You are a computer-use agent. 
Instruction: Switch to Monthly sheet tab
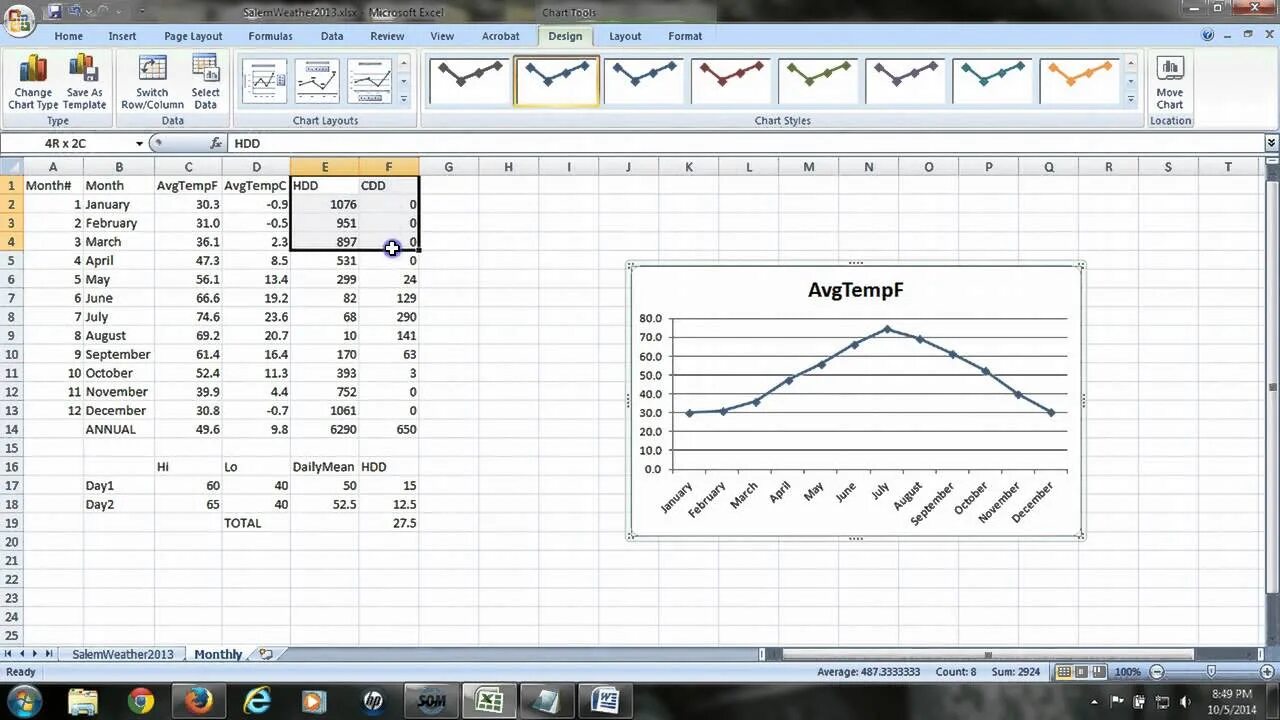[x=218, y=654]
